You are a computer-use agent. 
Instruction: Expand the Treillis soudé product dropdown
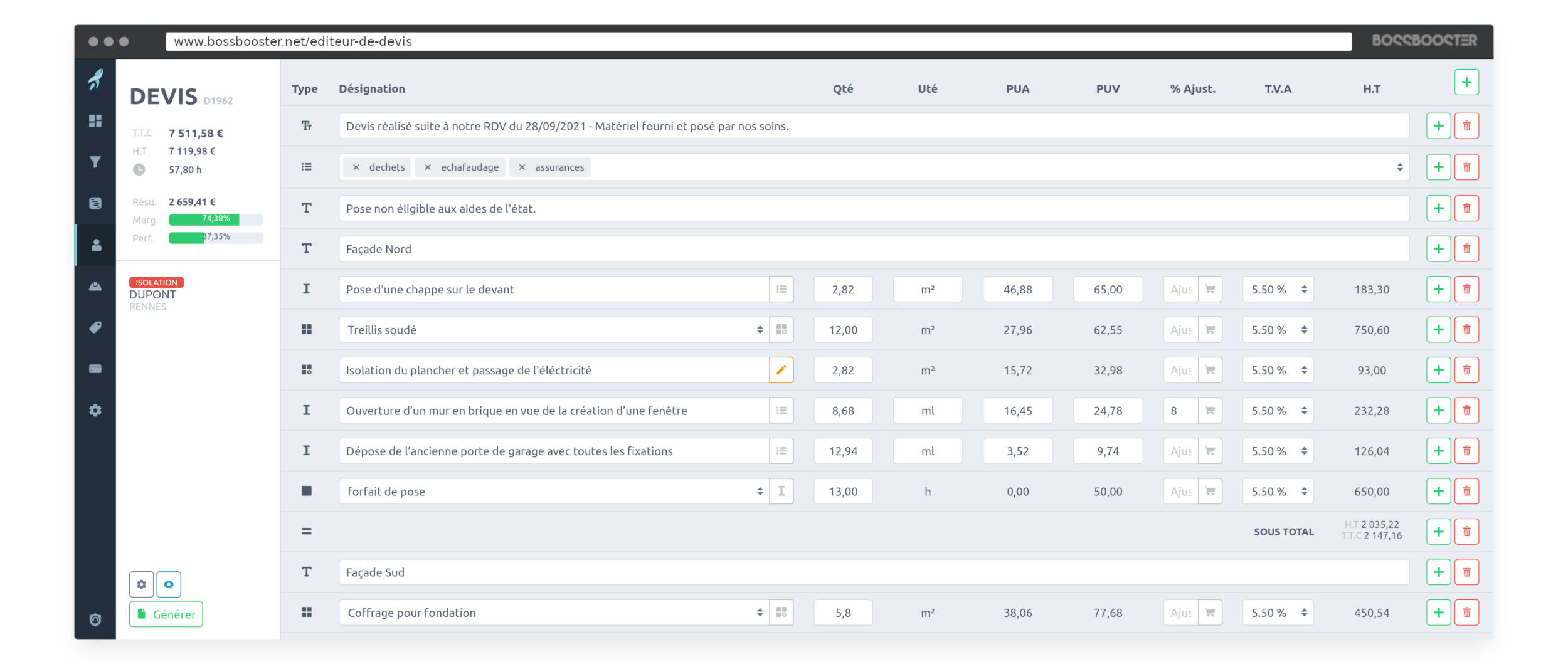pos(760,330)
